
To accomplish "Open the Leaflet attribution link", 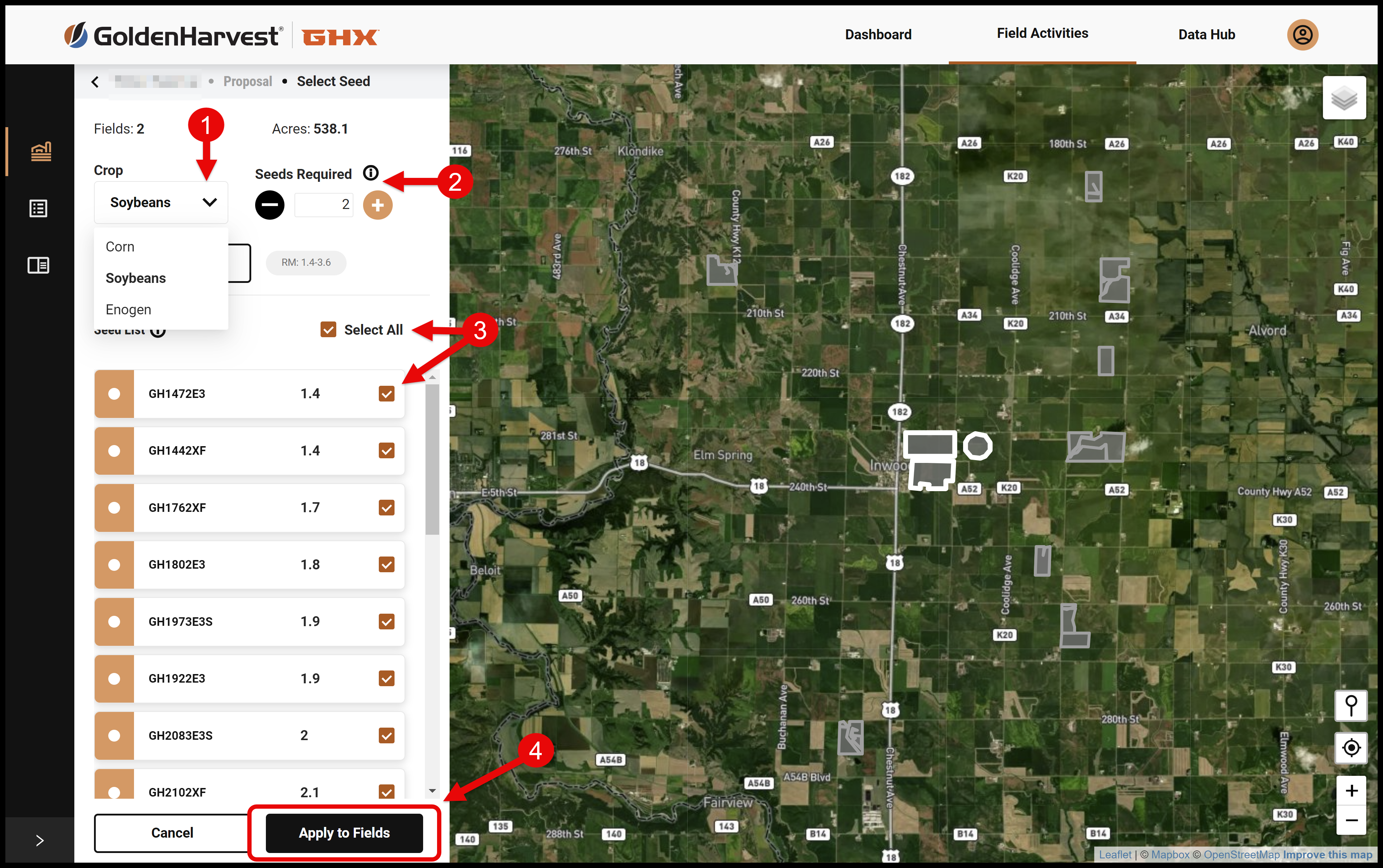I will point(1115,854).
